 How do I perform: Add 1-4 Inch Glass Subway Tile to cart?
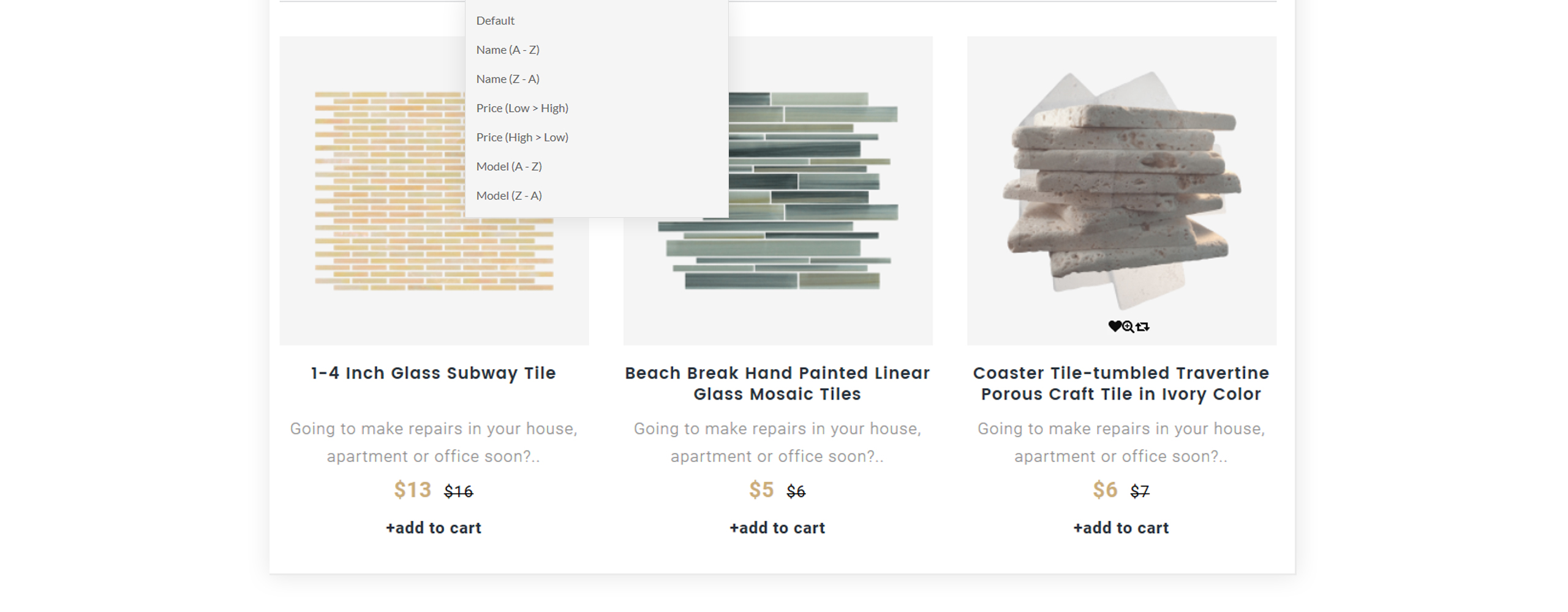pyautogui.click(x=434, y=528)
